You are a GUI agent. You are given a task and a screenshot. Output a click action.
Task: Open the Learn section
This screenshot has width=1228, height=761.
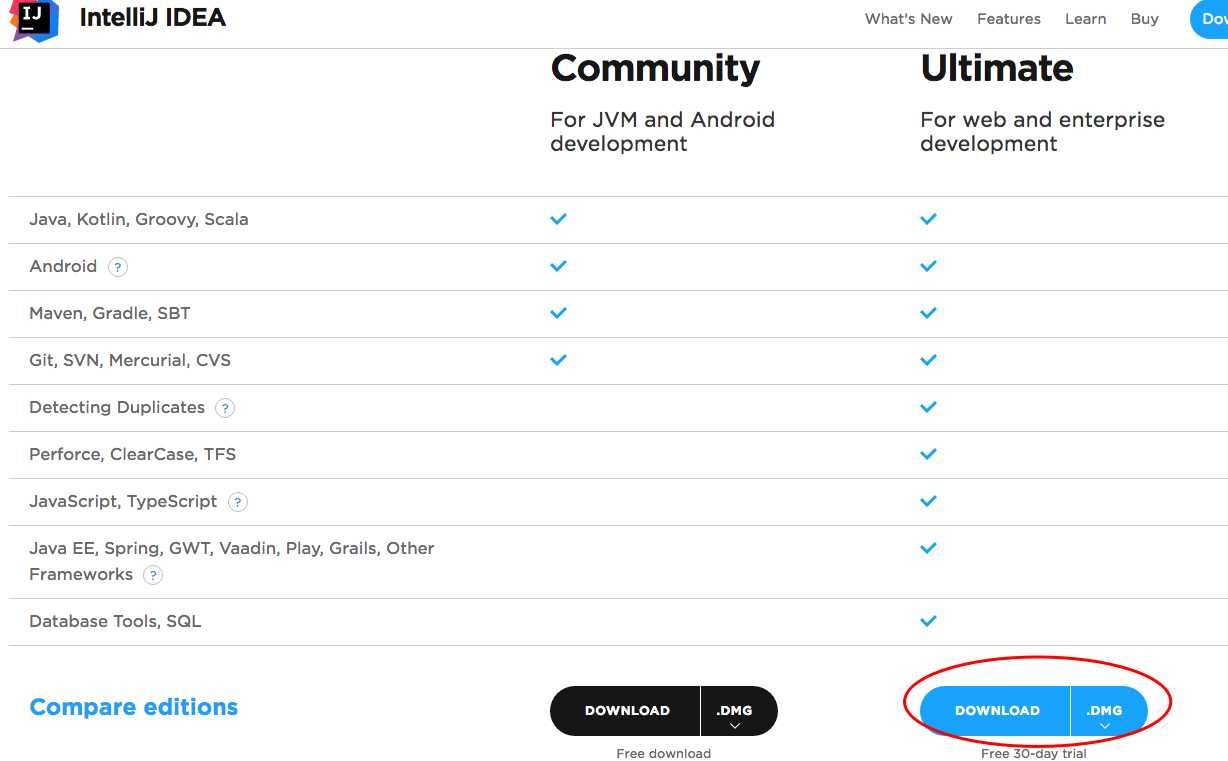1085,19
